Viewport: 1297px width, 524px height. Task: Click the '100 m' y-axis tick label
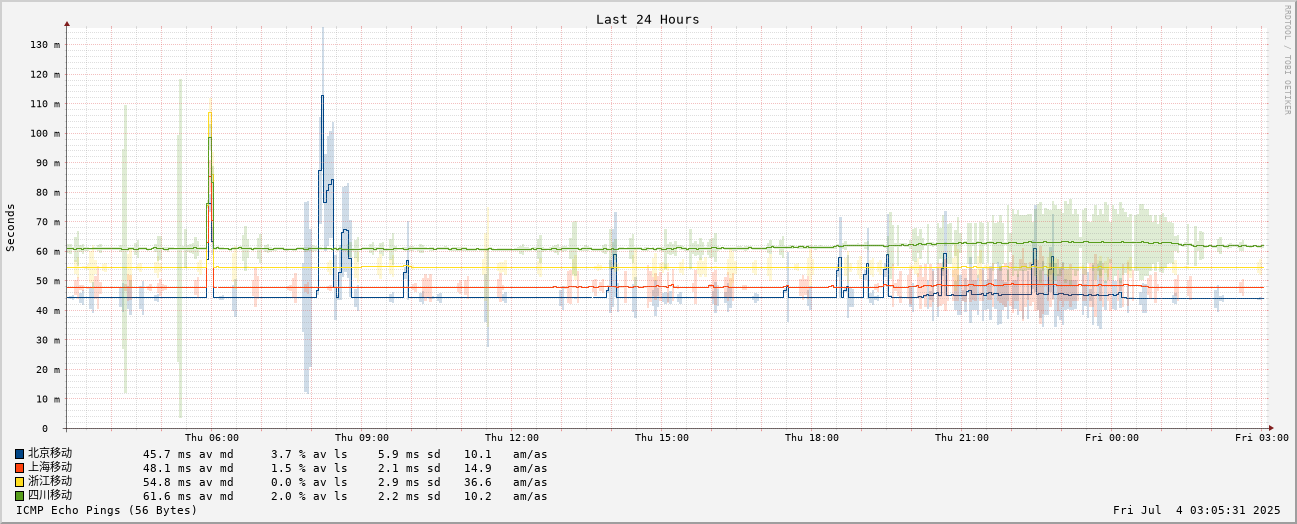point(45,133)
